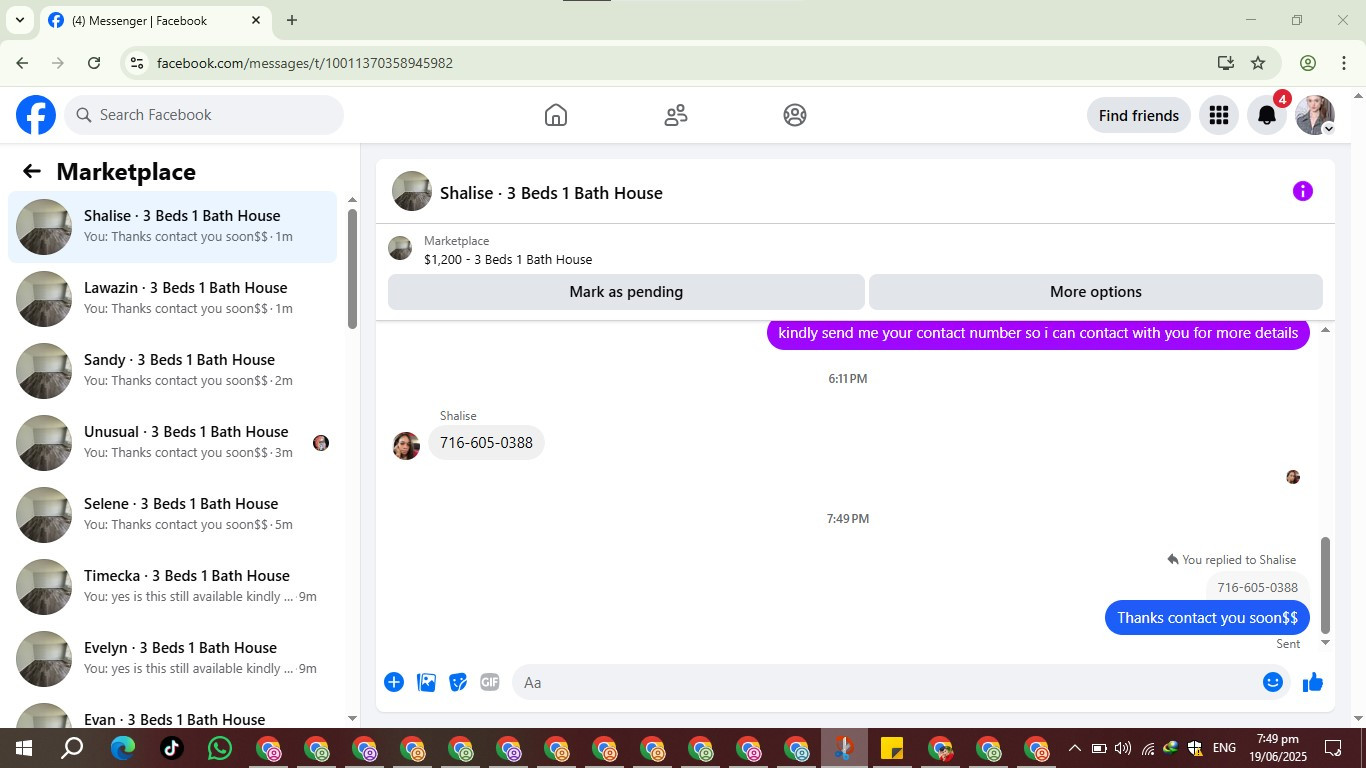This screenshot has height=768, width=1366.
Task: Open the Chrome tab search dropdown
Action: click(x=19, y=20)
